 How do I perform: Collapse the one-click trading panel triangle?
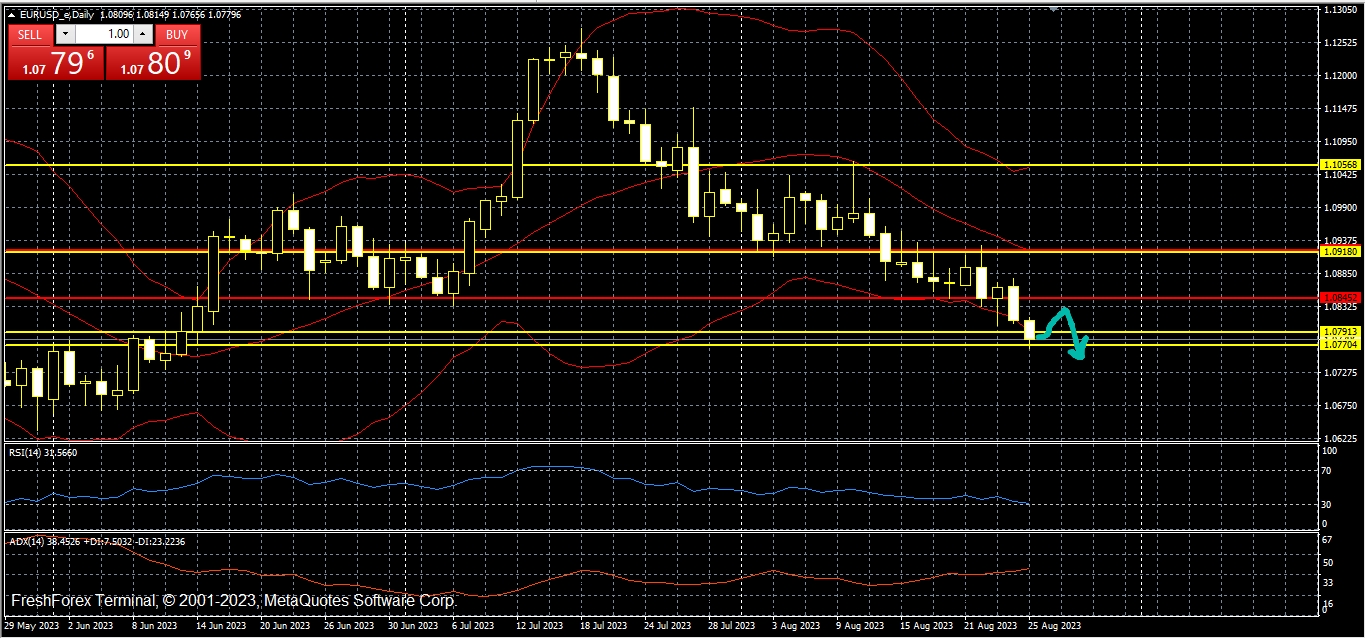(11, 13)
